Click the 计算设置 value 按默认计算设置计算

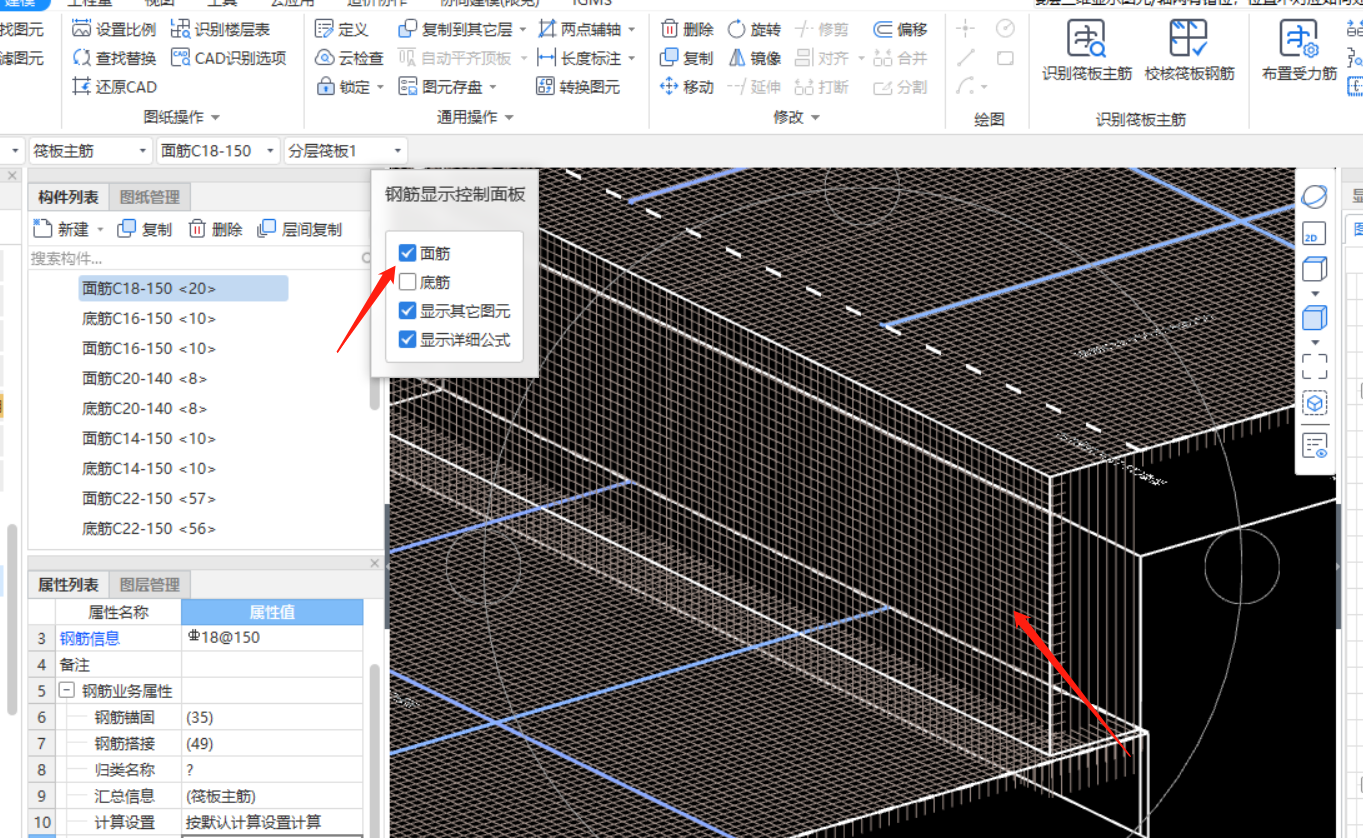click(272, 822)
